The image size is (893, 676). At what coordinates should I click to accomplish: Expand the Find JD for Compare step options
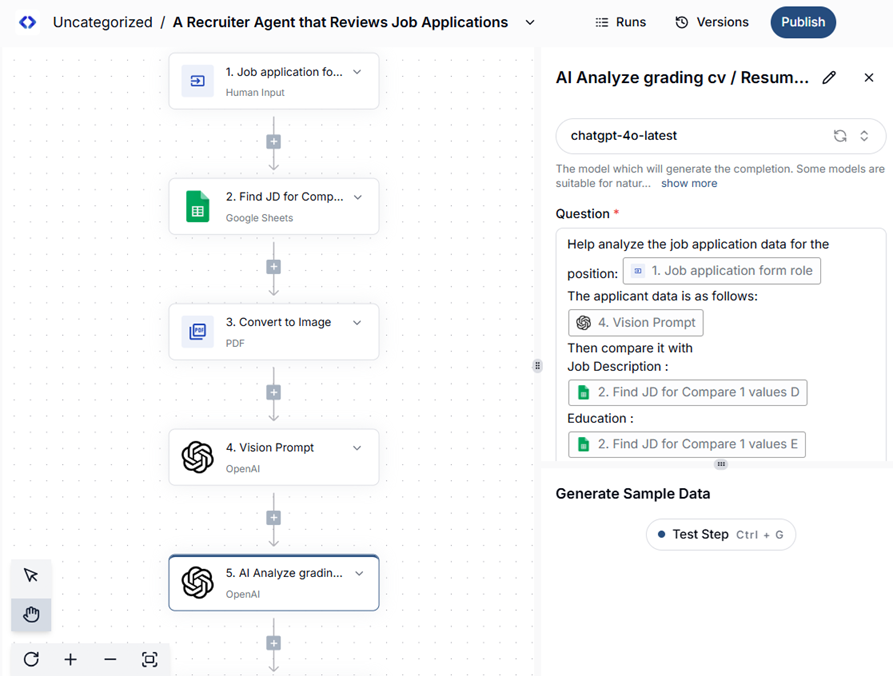click(x=357, y=197)
